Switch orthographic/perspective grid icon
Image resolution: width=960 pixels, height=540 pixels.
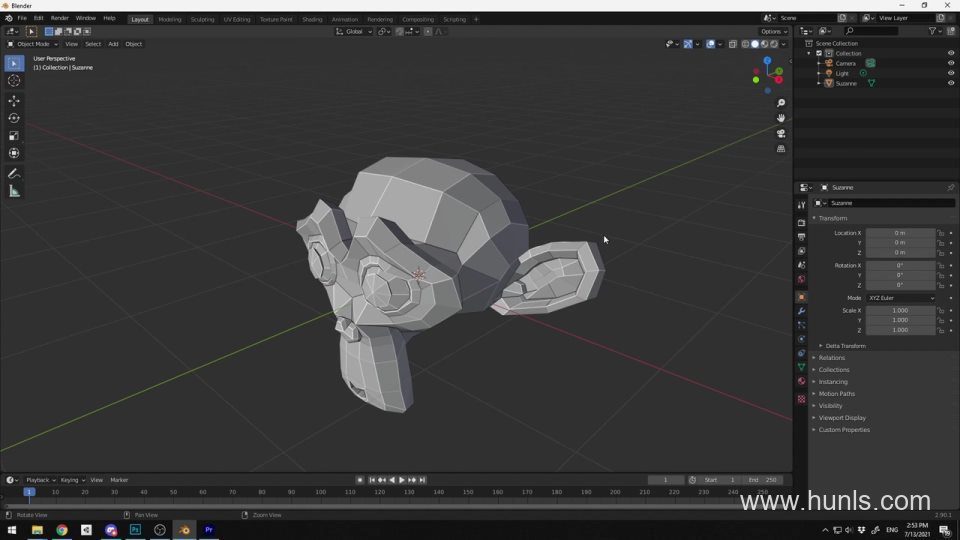pyautogui.click(x=781, y=149)
